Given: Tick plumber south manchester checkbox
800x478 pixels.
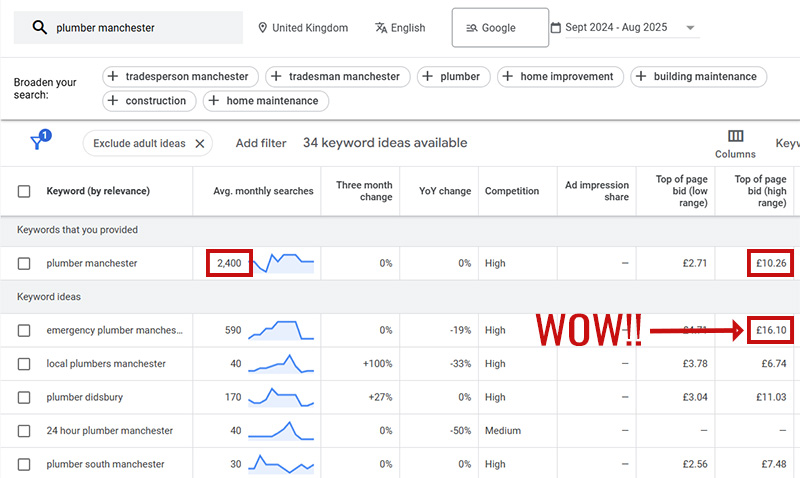Looking at the screenshot, I should tap(24, 465).
